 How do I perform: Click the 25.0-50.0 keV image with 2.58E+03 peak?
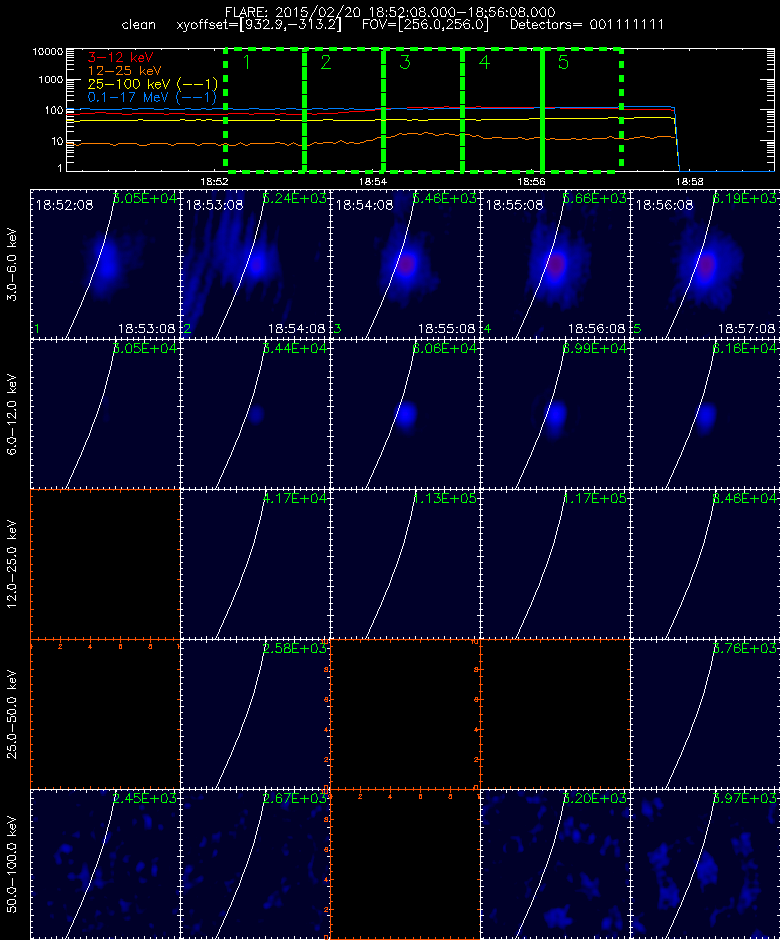[x=255, y=714]
